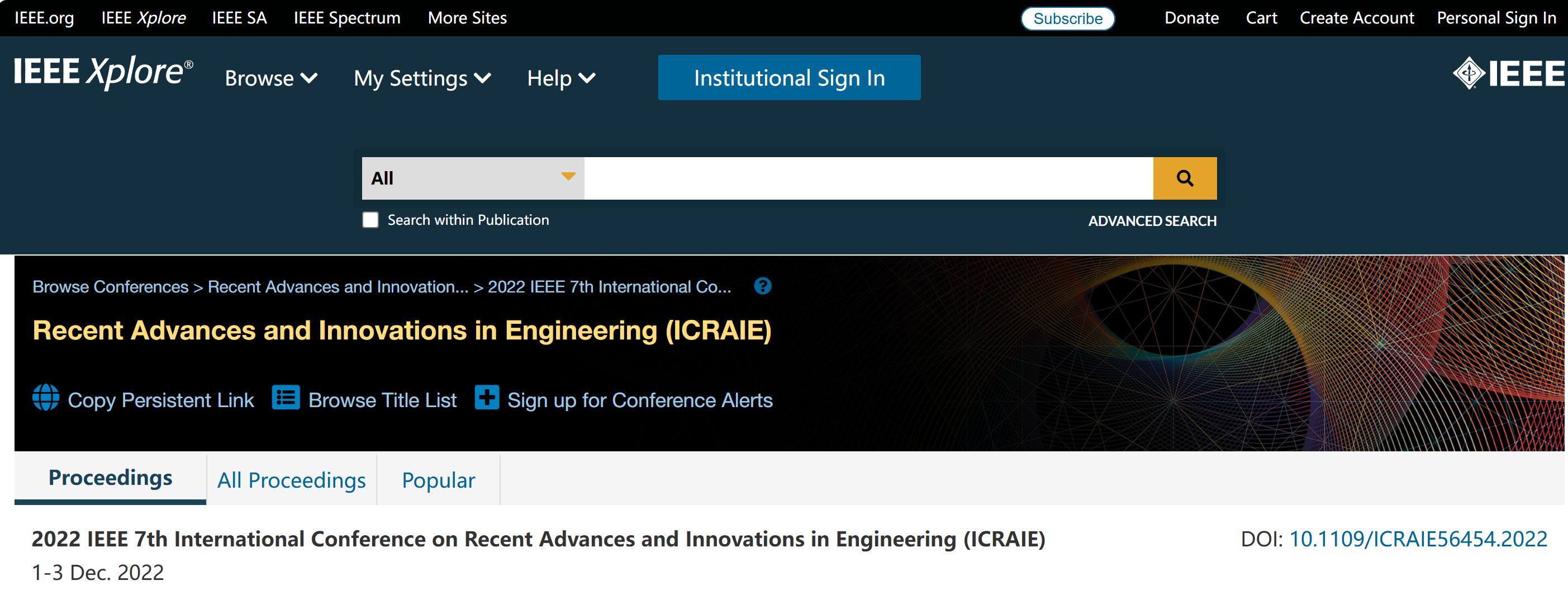Open the breadcrumb help question mark icon
The width and height of the screenshot is (1568, 604).
click(762, 286)
